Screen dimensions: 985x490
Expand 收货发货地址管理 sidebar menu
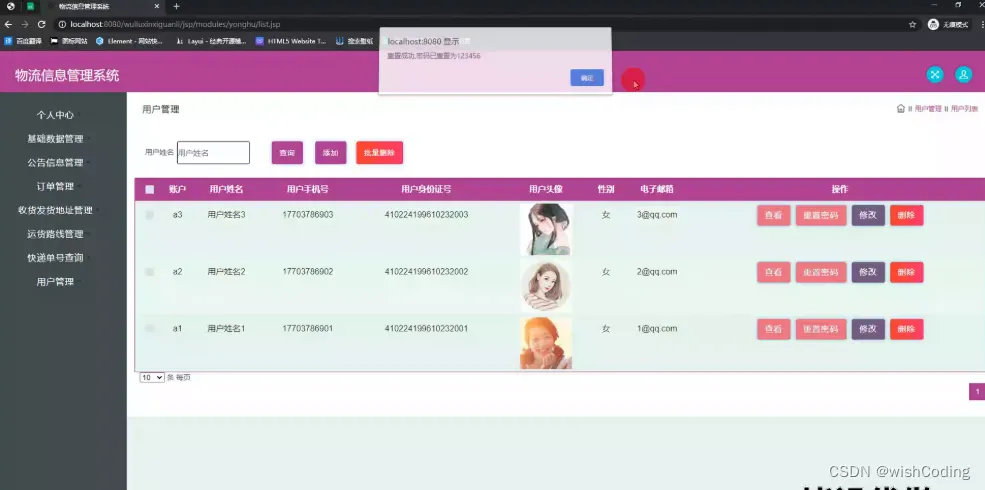pyautogui.click(x=55, y=210)
